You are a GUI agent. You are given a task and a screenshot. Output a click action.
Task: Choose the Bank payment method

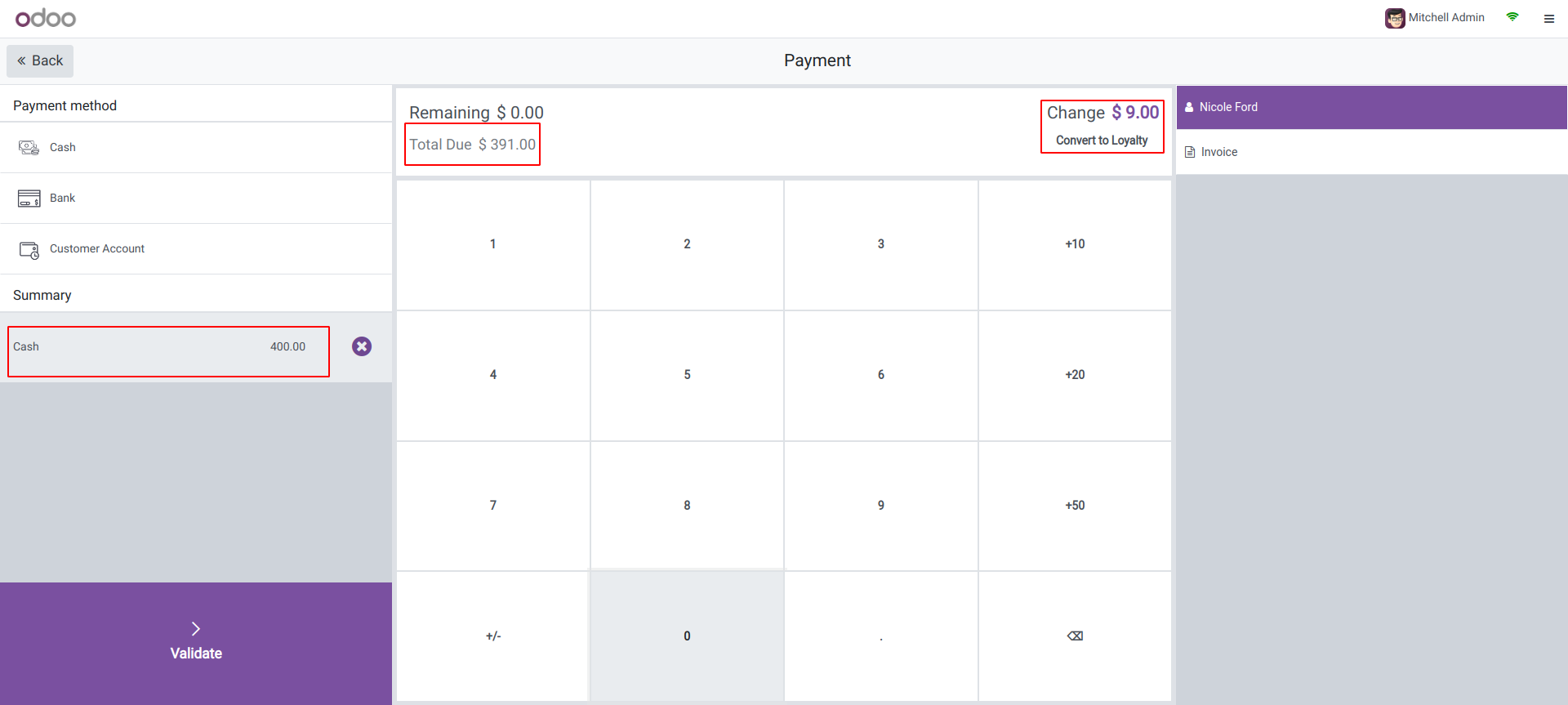[x=62, y=199]
